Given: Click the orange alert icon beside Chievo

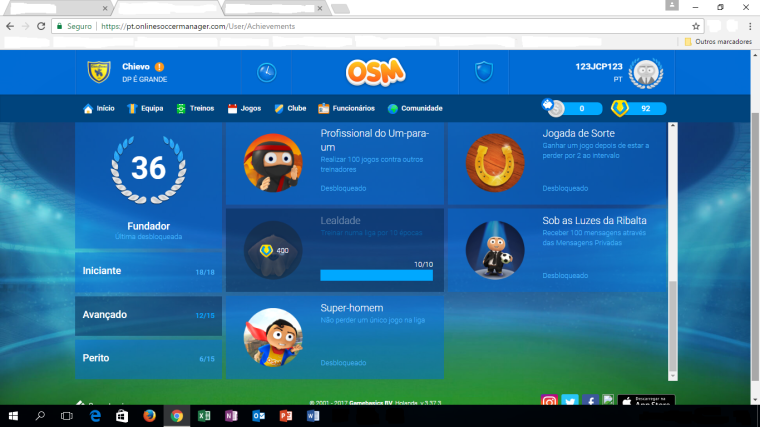Looking at the screenshot, I should point(159,67).
